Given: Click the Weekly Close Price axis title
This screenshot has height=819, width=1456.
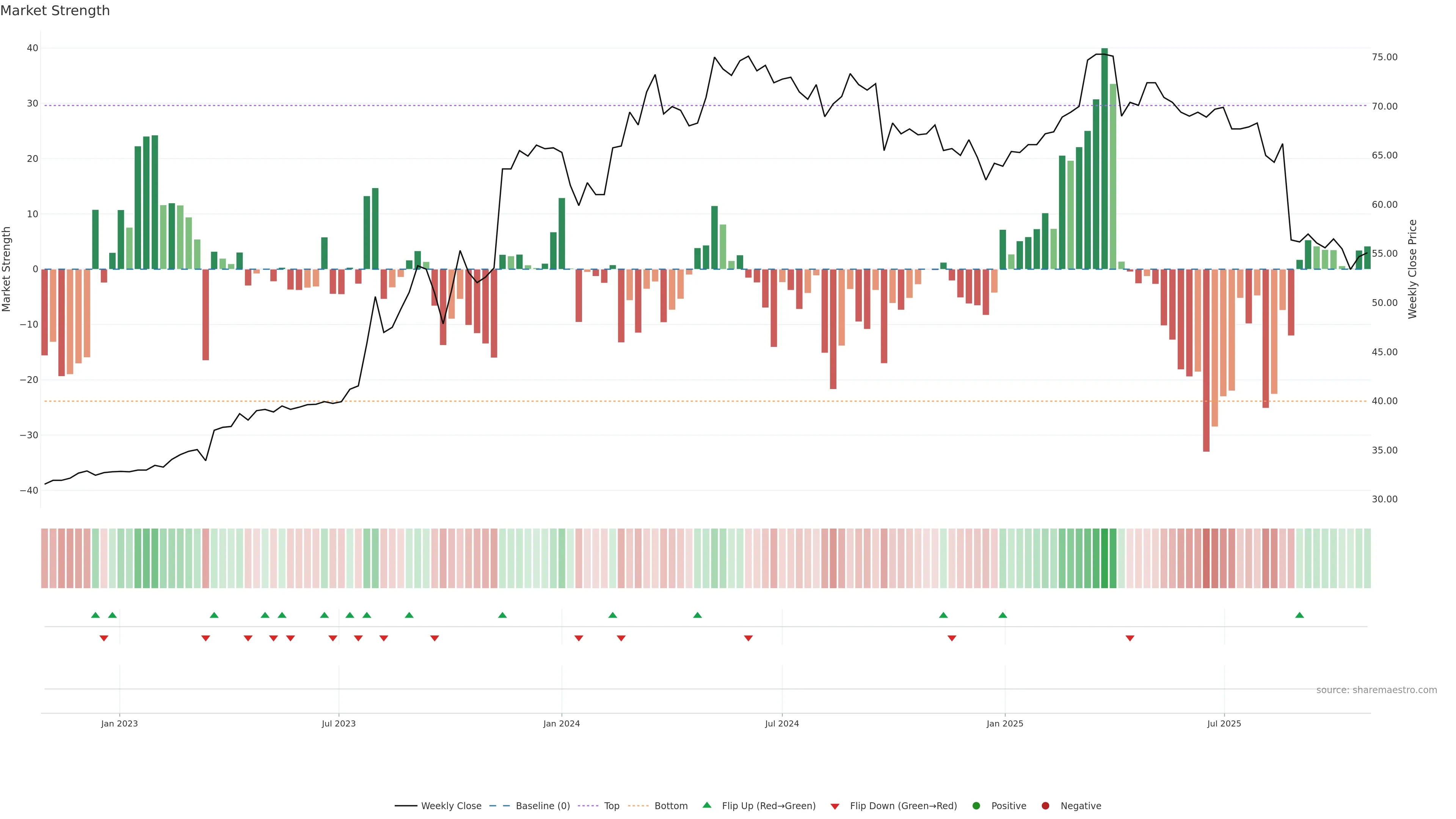Looking at the screenshot, I should click(1412, 269).
